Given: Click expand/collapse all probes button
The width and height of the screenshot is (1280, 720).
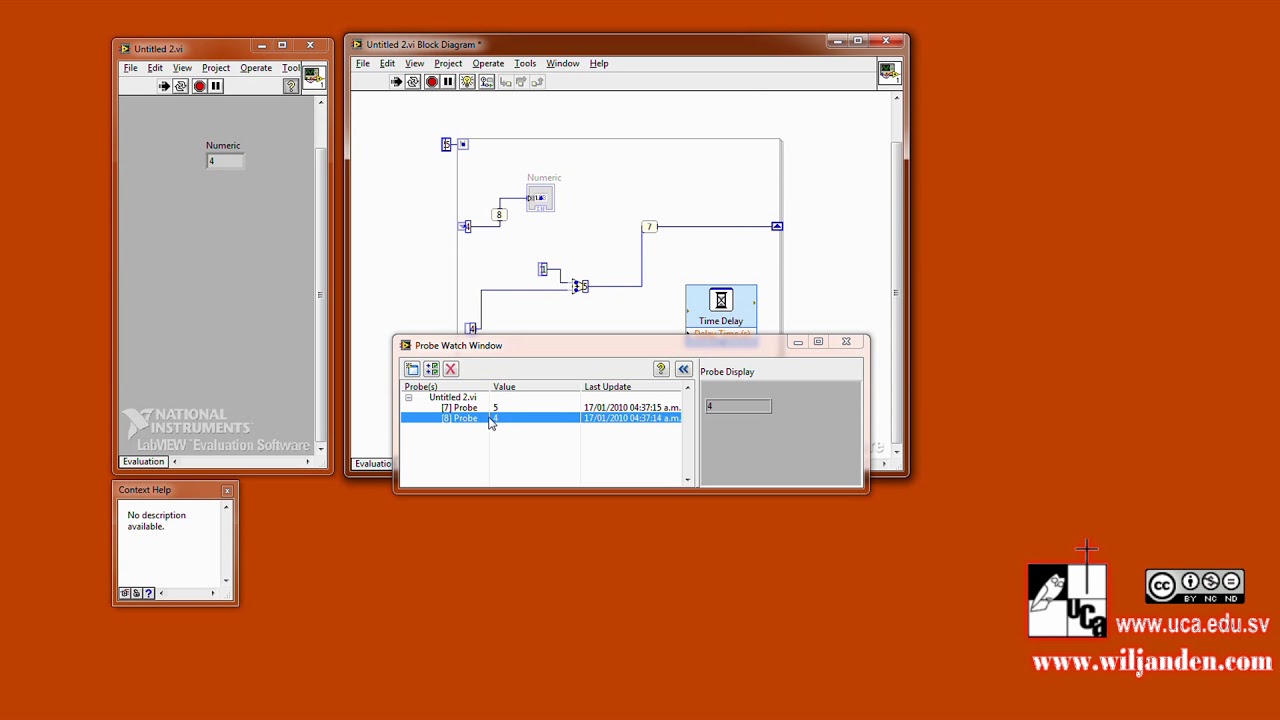Looking at the screenshot, I should tap(431, 369).
